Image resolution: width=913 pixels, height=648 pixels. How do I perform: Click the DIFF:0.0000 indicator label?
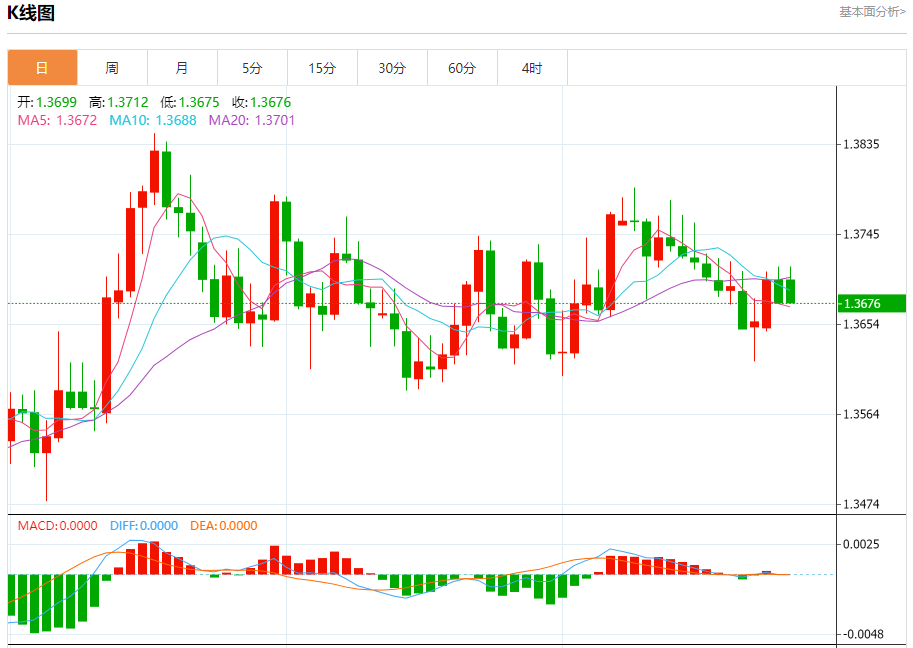pyautogui.click(x=144, y=526)
